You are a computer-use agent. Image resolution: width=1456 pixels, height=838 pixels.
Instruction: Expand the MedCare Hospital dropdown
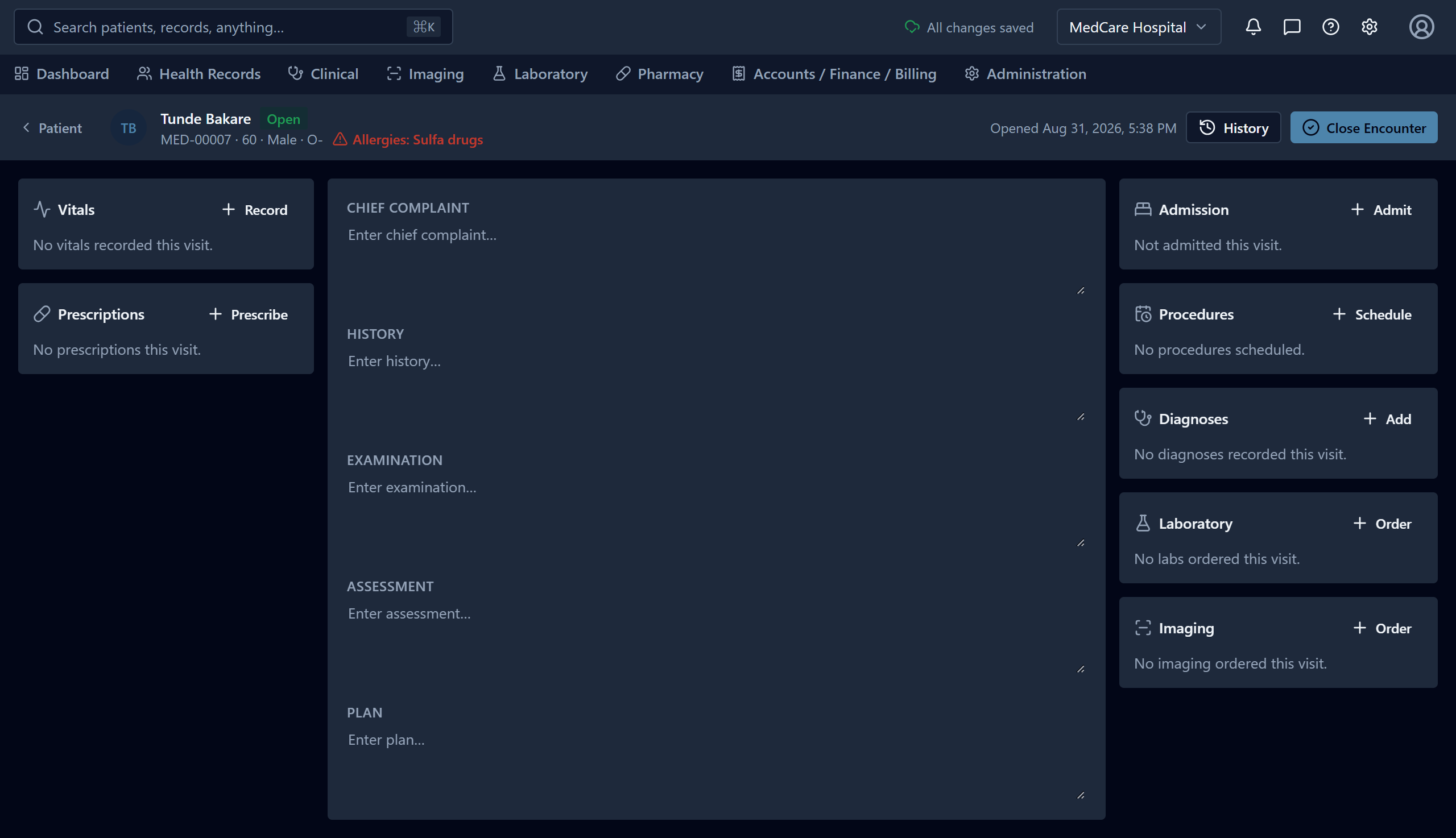coord(1138,27)
